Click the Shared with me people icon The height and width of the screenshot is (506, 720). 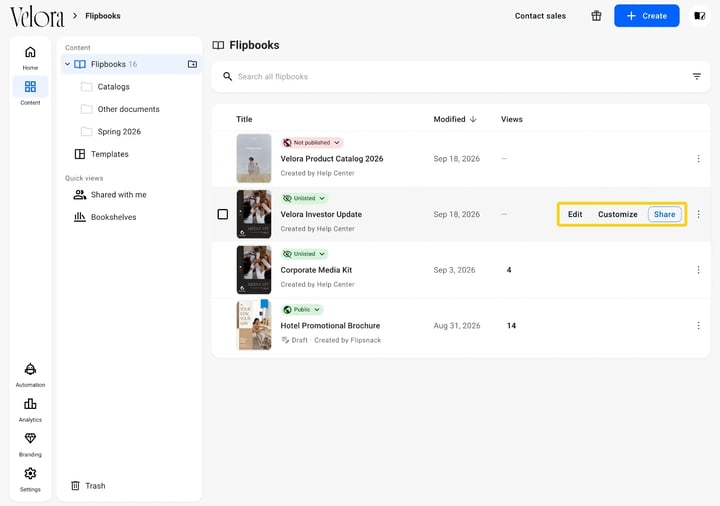point(80,195)
